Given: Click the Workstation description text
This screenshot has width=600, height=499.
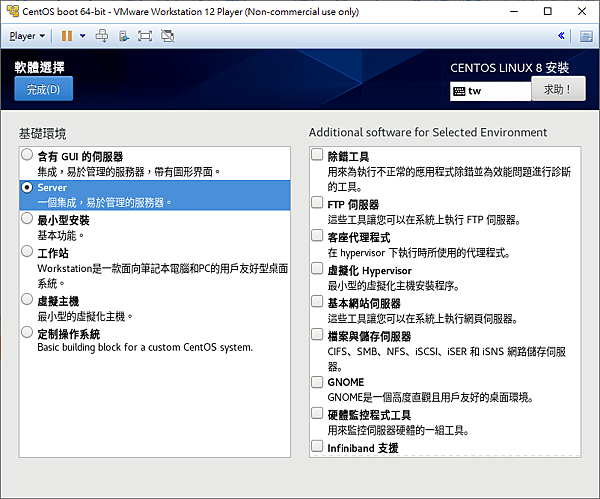Looking at the screenshot, I should (x=163, y=276).
